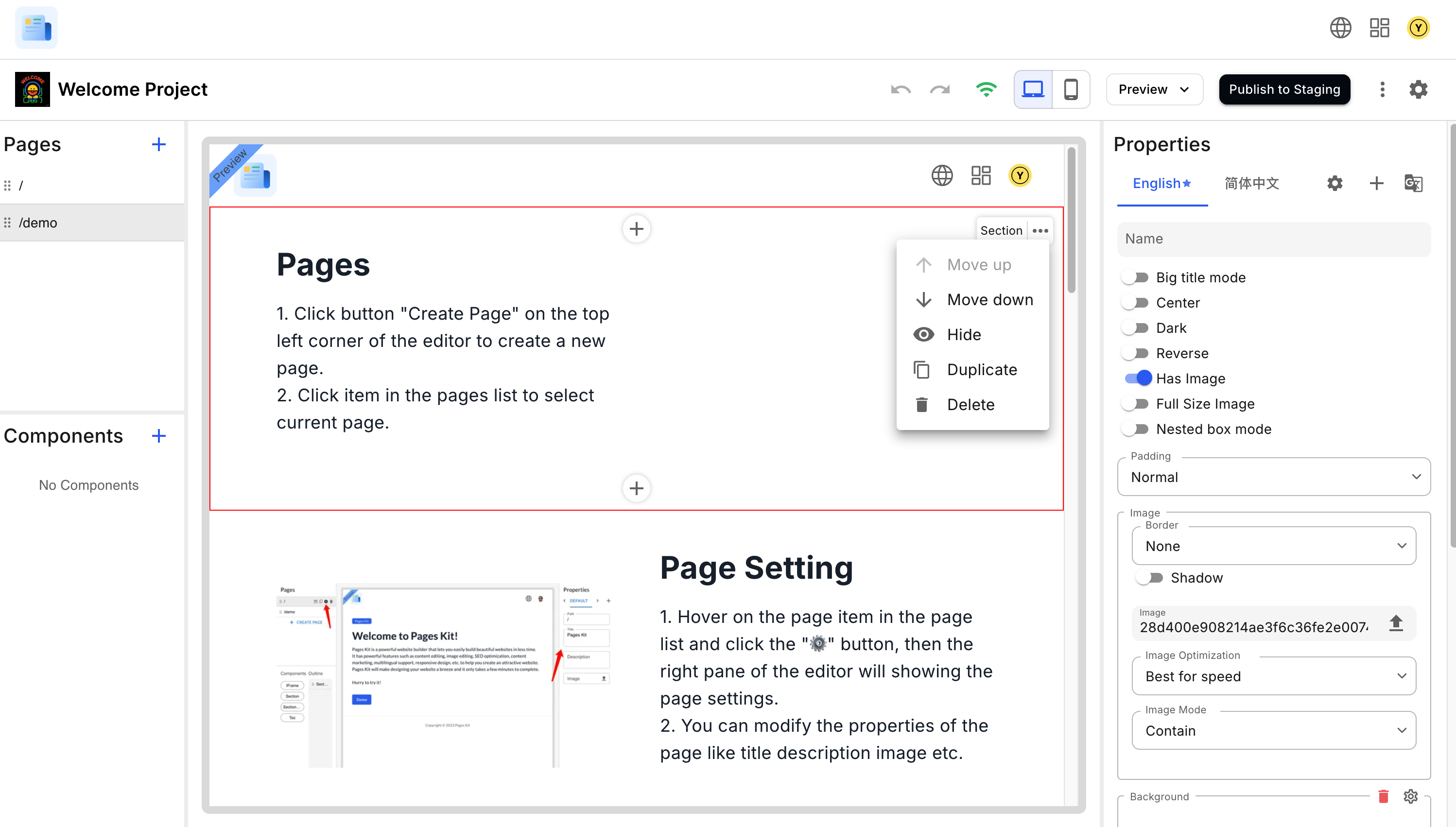
Task: Switch to mobile device view
Action: point(1071,89)
